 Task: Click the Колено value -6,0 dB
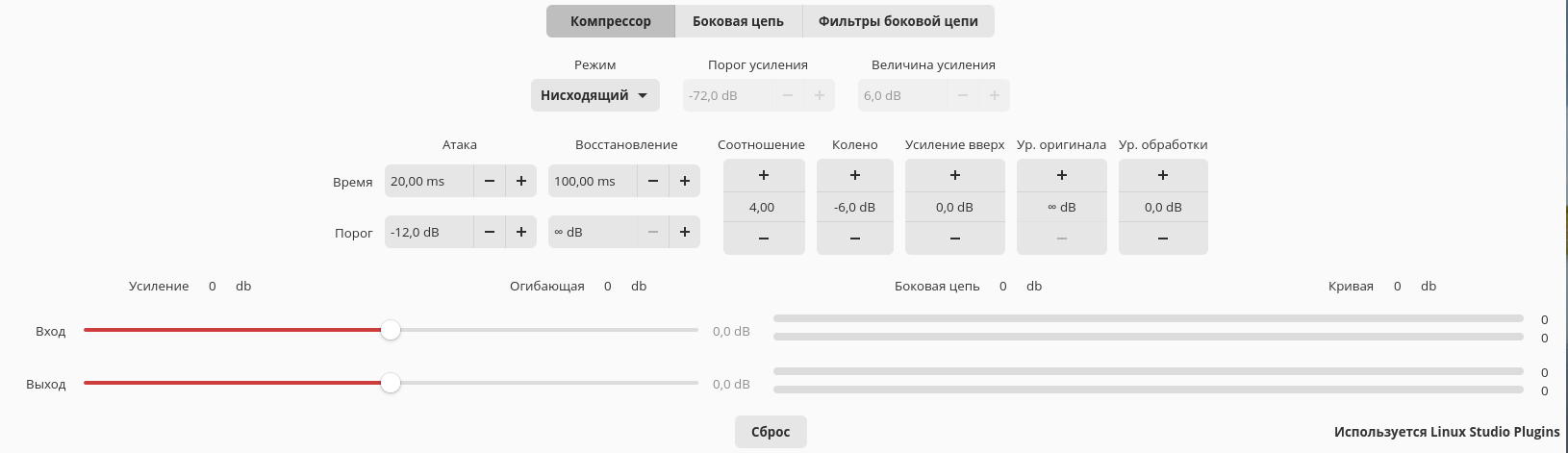pyautogui.click(x=855, y=207)
